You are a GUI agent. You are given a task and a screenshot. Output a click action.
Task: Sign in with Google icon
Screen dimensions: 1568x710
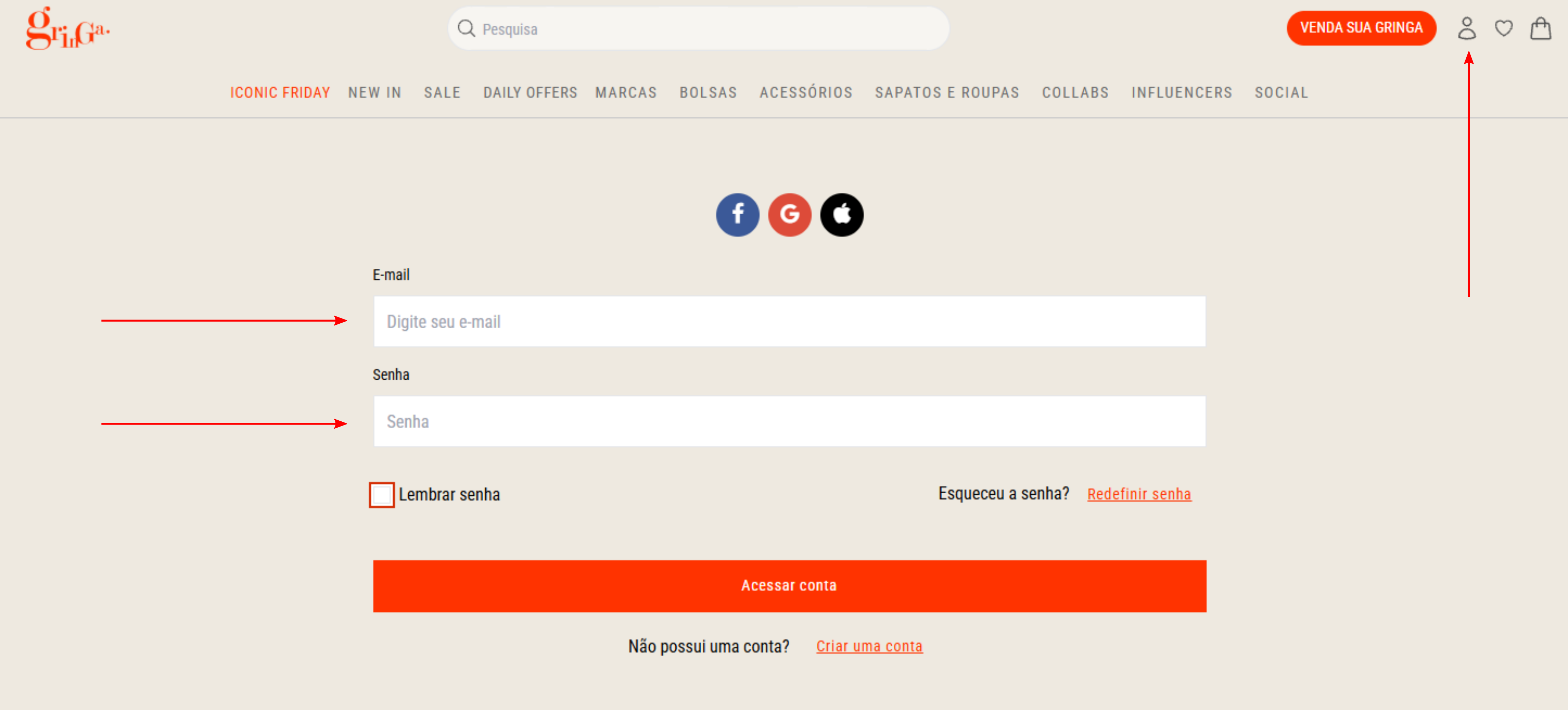click(x=790, y=215)
